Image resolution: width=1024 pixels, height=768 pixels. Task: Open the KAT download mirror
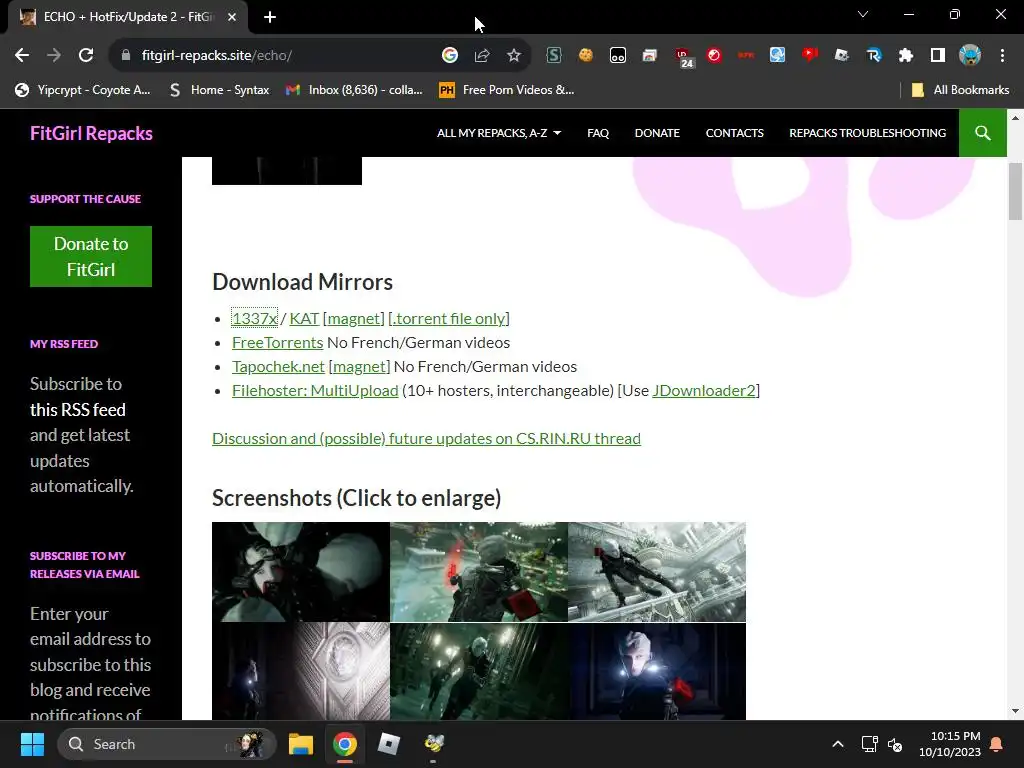(x=304, y=319)
